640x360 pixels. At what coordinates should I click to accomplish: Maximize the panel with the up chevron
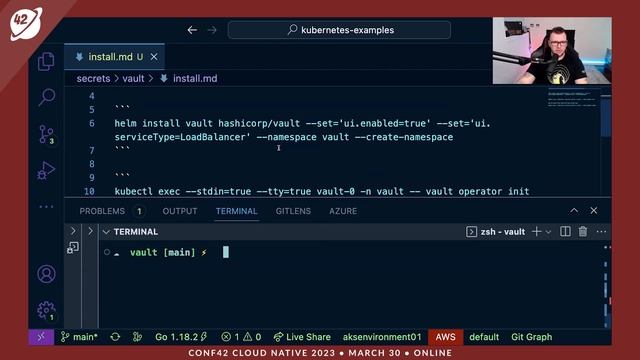(x=574, y=211)
